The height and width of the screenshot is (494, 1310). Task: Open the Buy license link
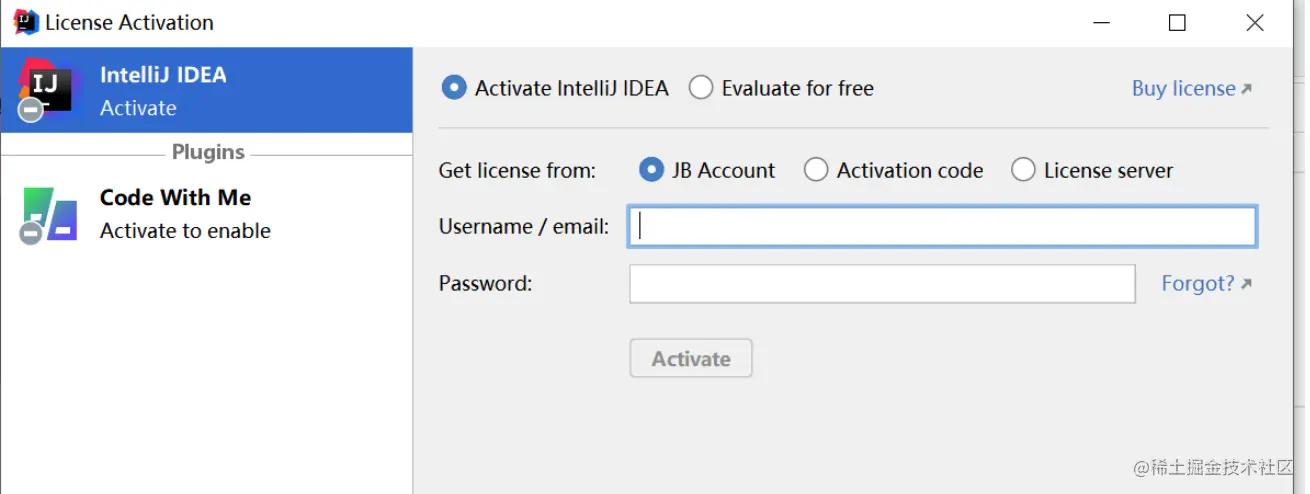click(x=1183, y=89)
